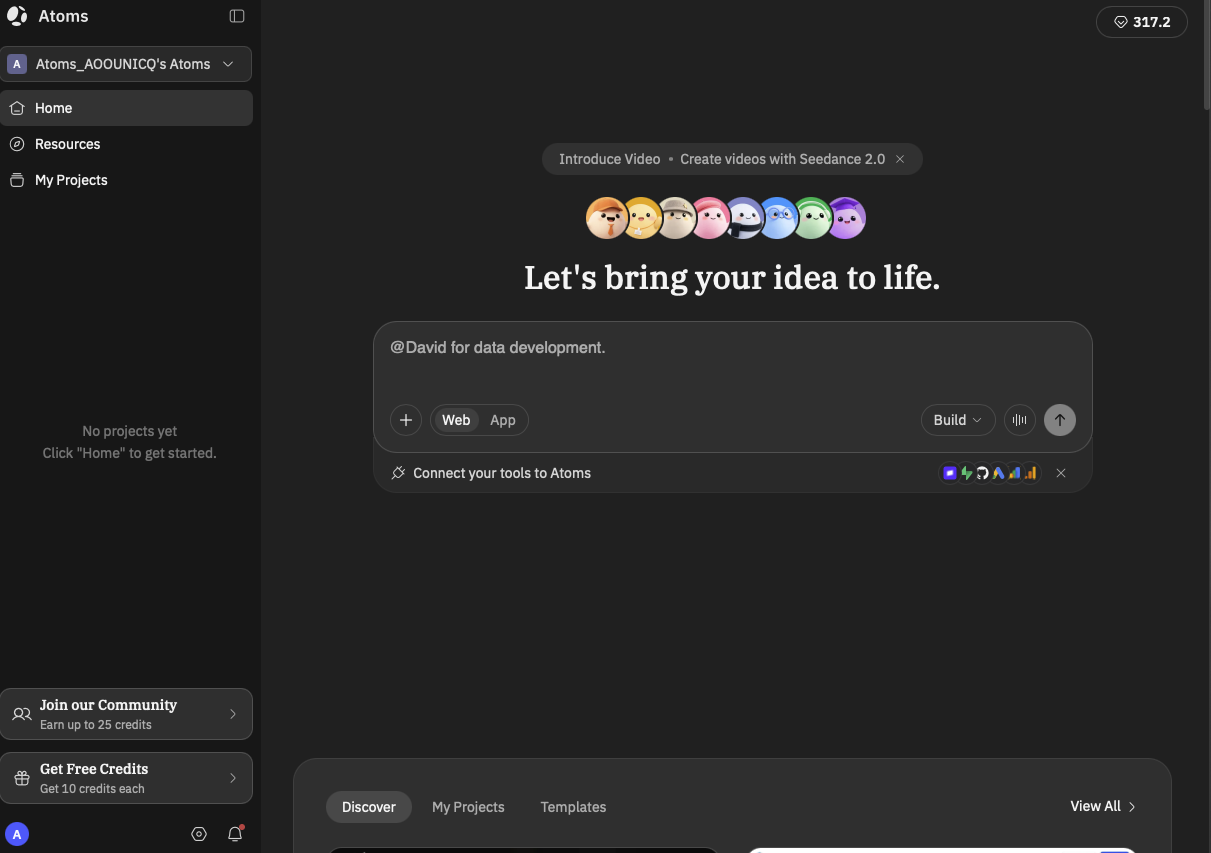The width and height of the screenshot is (1211, 853).
Task: Expand the Join our Community card
Action: tap(126, 714)
